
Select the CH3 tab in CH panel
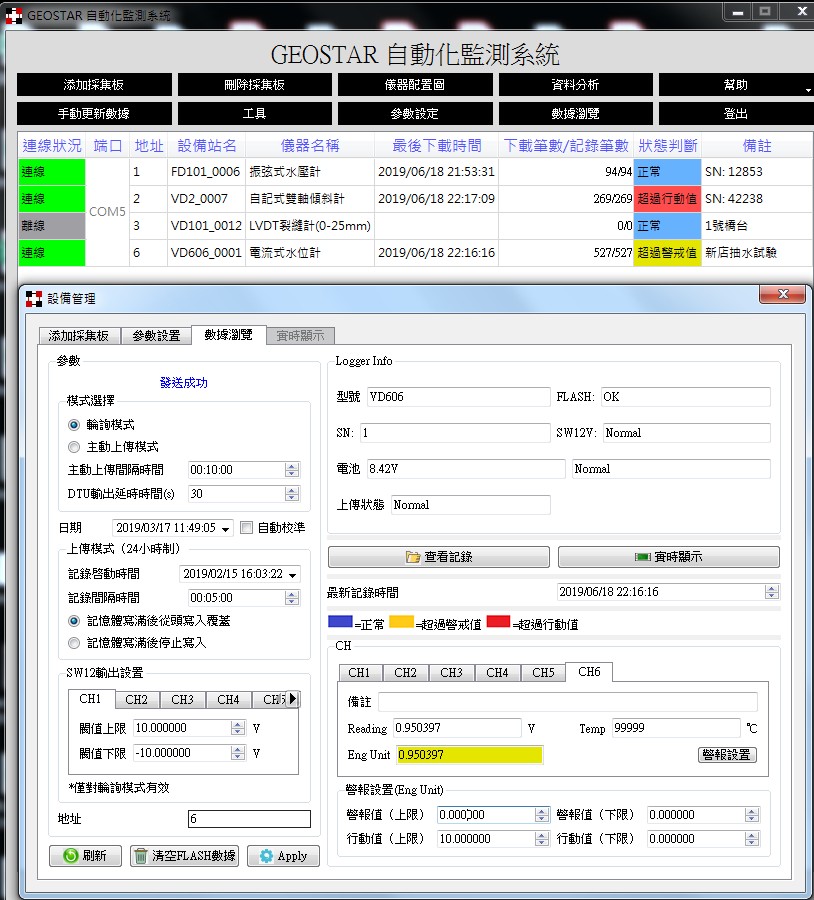coord(451,673)
